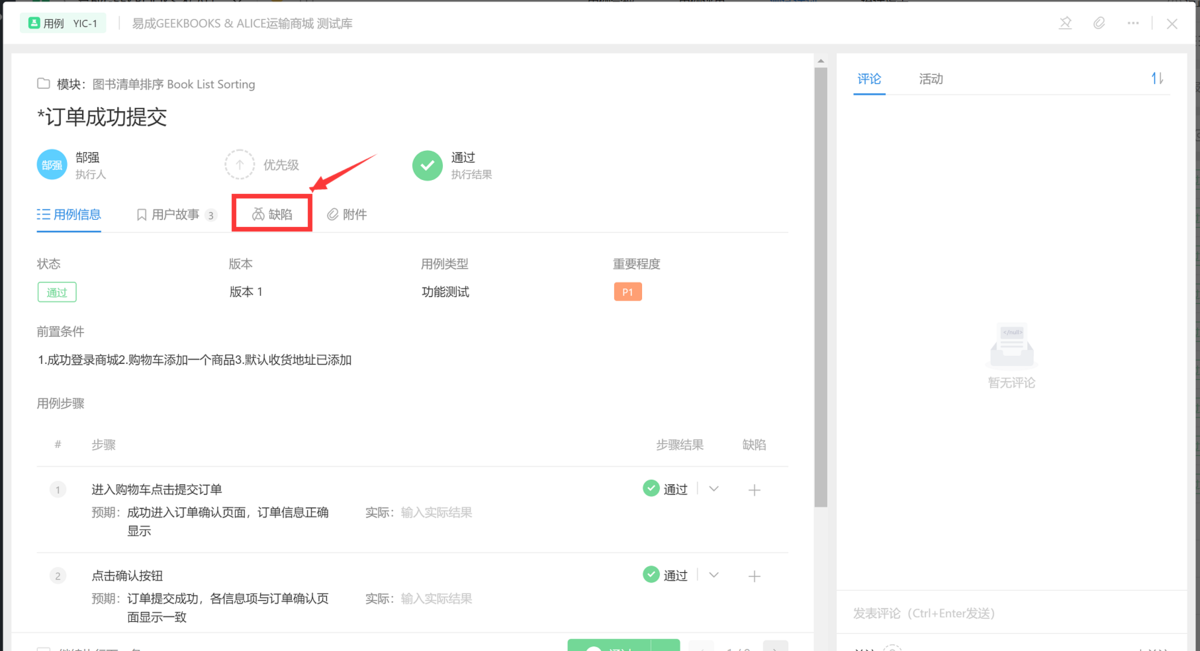Open the 缺陷 tab
Screen dimensions: 1200x651
272,214
